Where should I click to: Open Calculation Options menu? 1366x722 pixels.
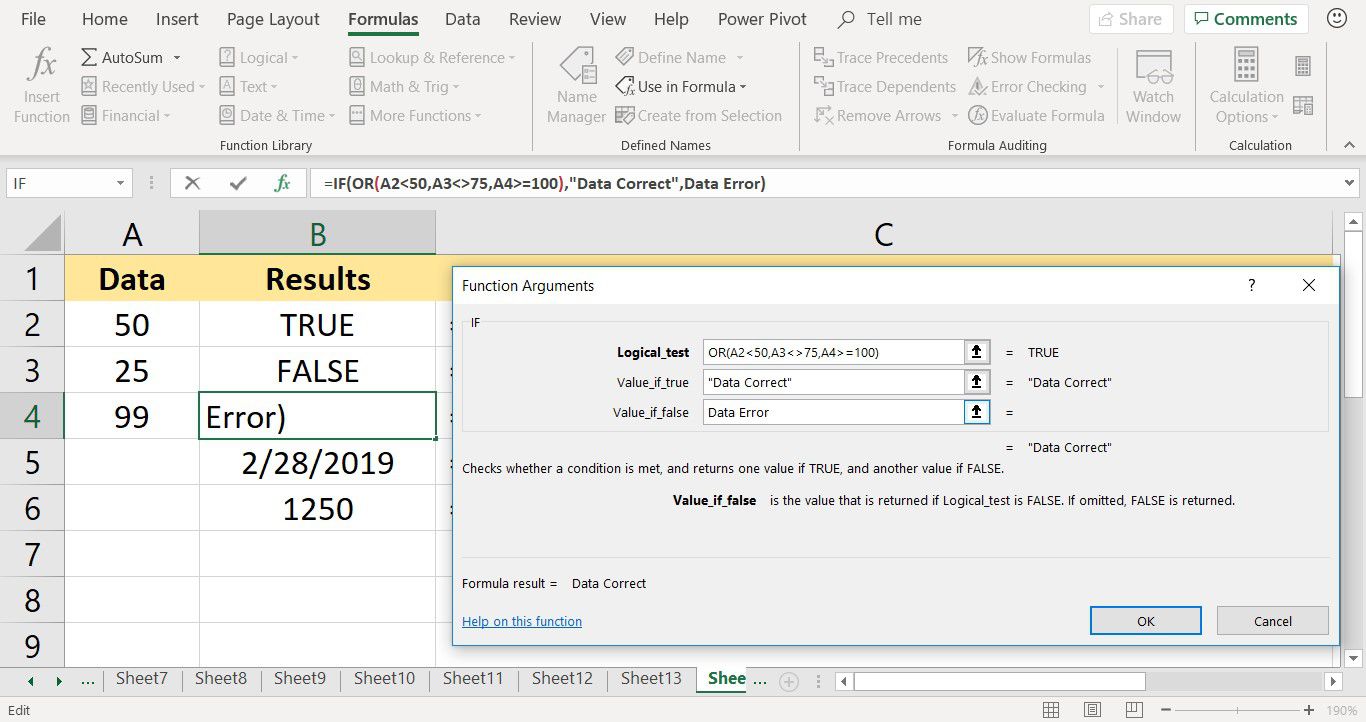[1246, 88]
